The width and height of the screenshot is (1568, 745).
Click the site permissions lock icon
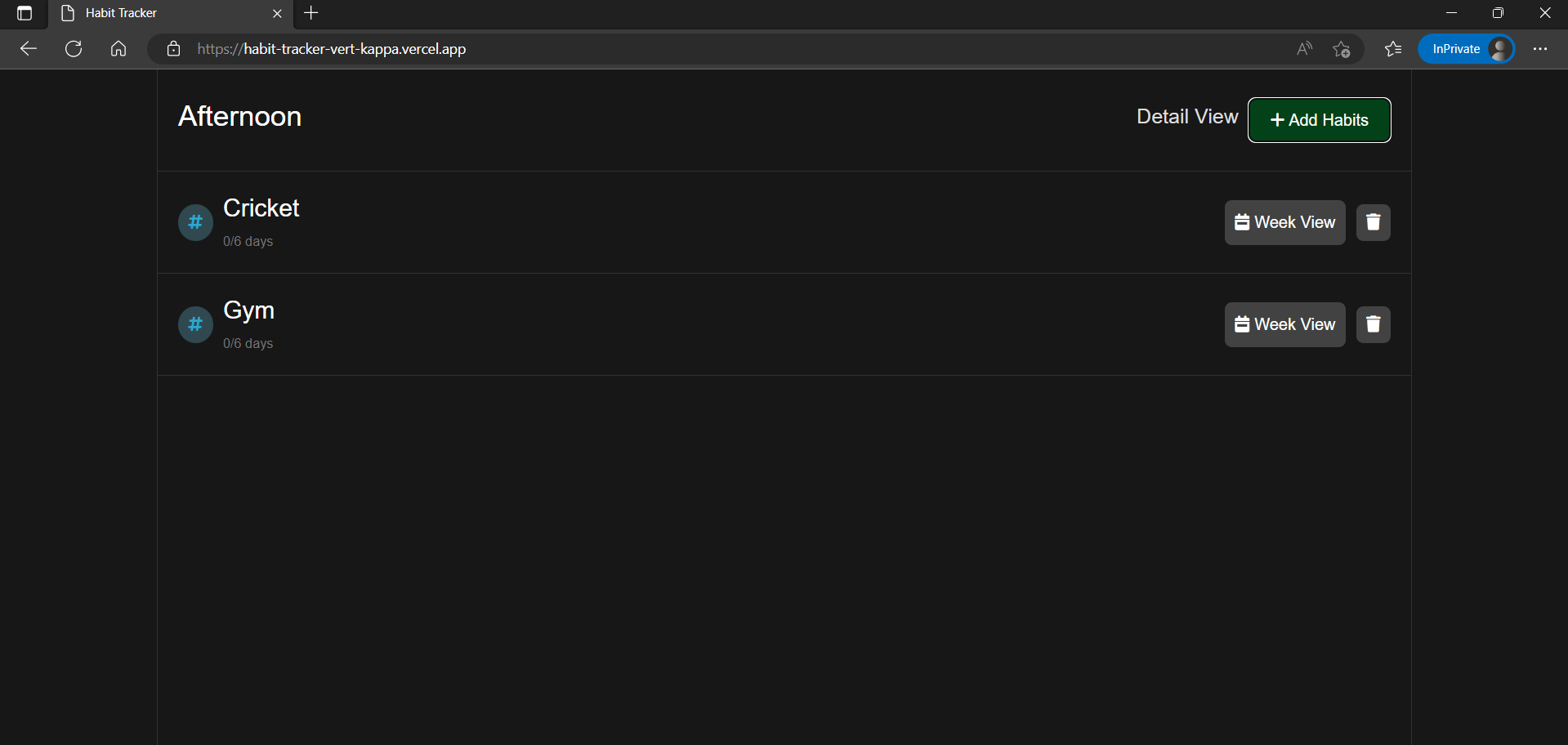point(172,48)
